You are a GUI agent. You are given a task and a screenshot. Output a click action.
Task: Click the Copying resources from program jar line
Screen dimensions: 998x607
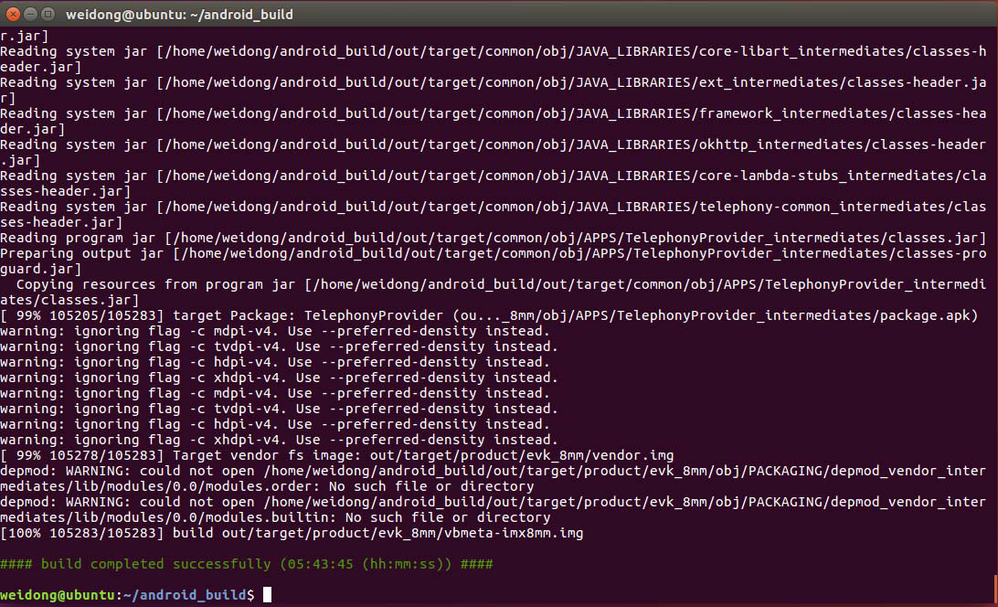(x=493, y=292)
